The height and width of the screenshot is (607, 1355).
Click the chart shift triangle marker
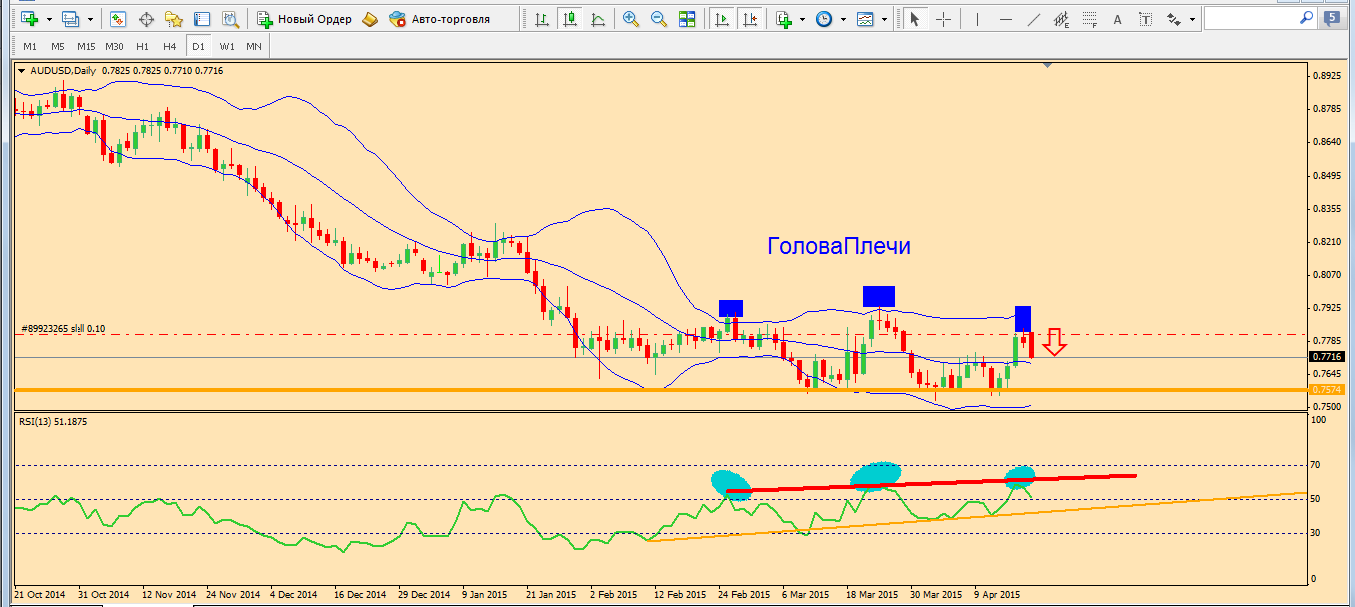[x=1047, y=66]
